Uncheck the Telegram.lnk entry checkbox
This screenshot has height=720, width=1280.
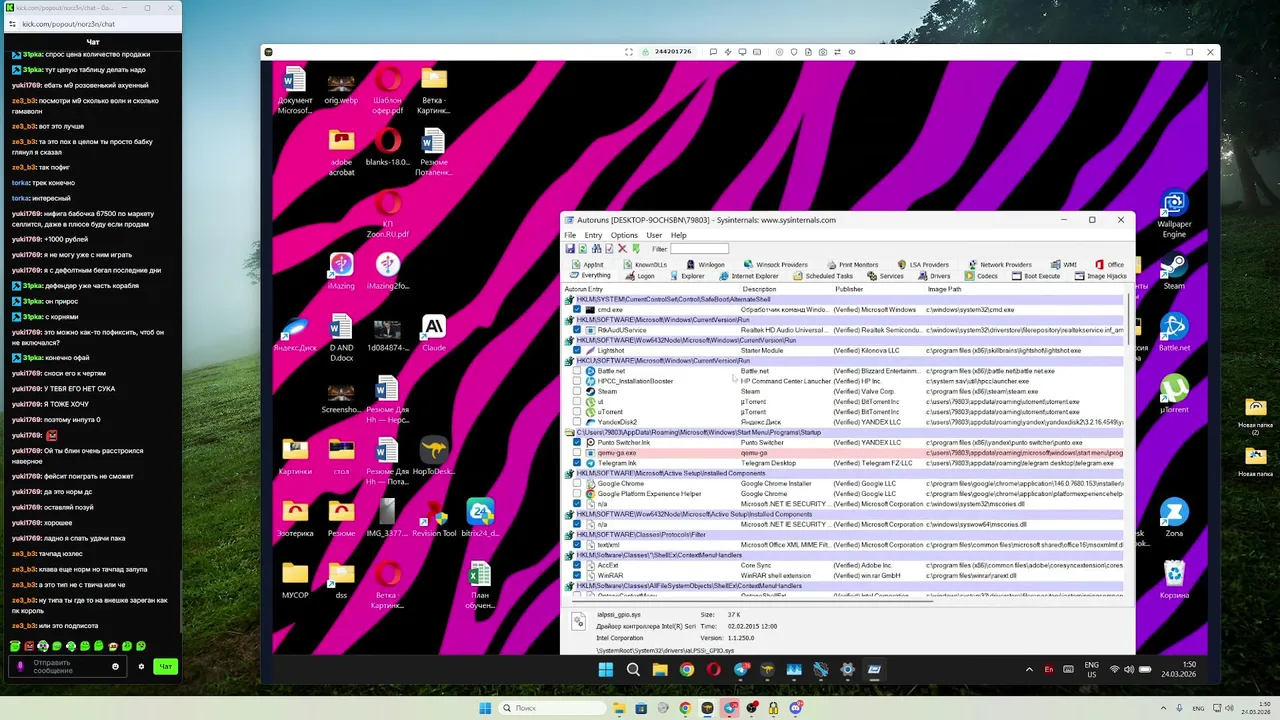click(x=577, y=463)
